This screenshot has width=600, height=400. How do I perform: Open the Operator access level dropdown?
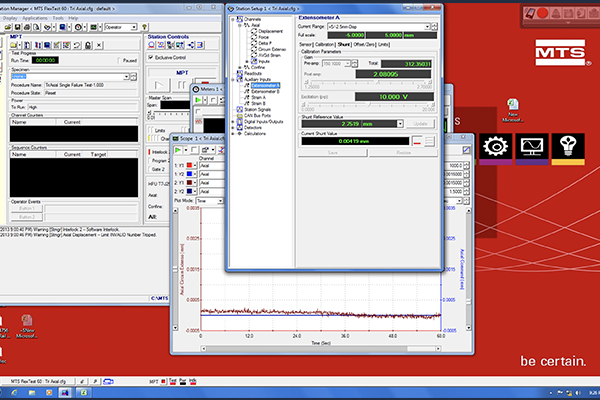(134, 27)
